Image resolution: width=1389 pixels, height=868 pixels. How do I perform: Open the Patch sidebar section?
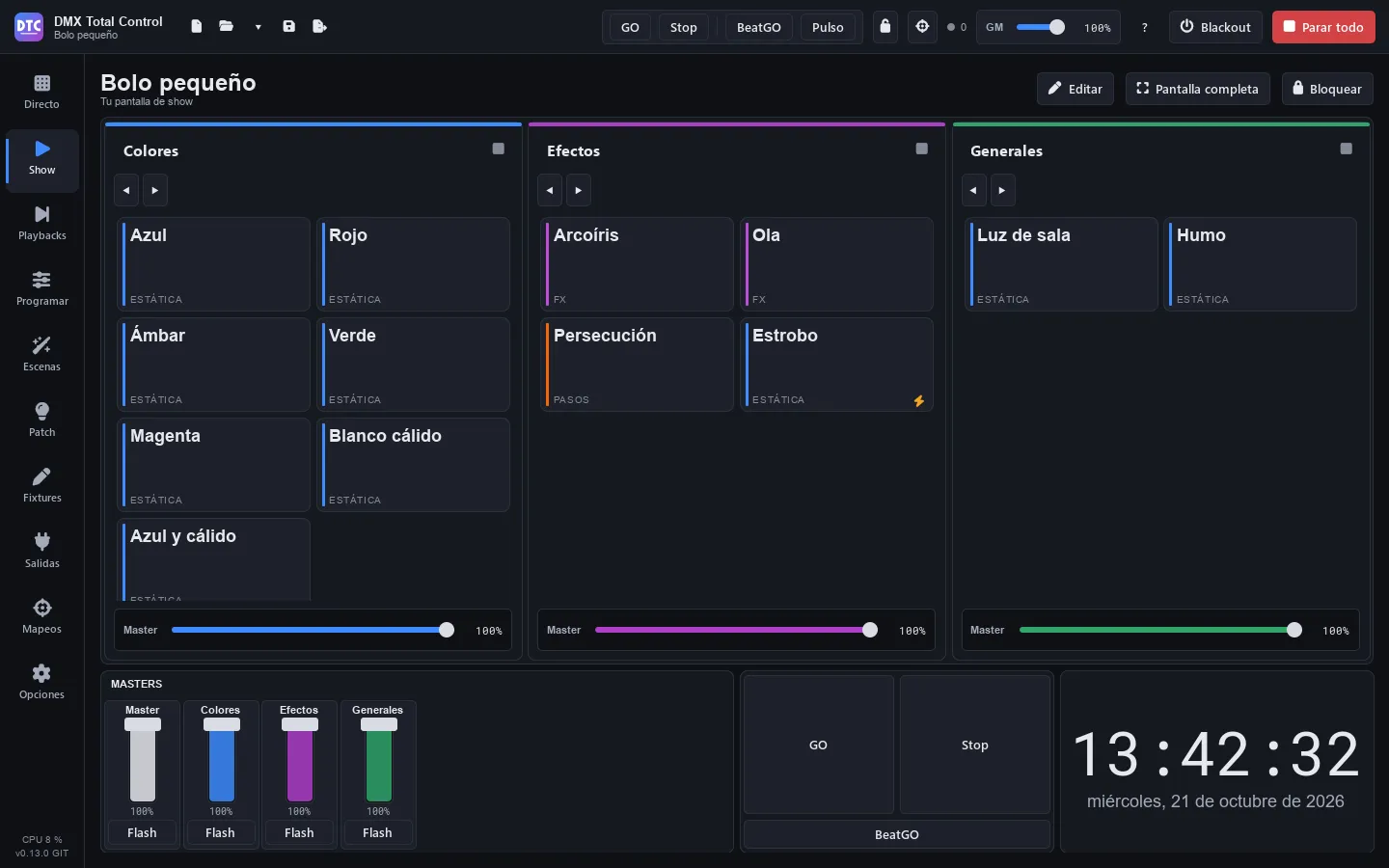41,420
